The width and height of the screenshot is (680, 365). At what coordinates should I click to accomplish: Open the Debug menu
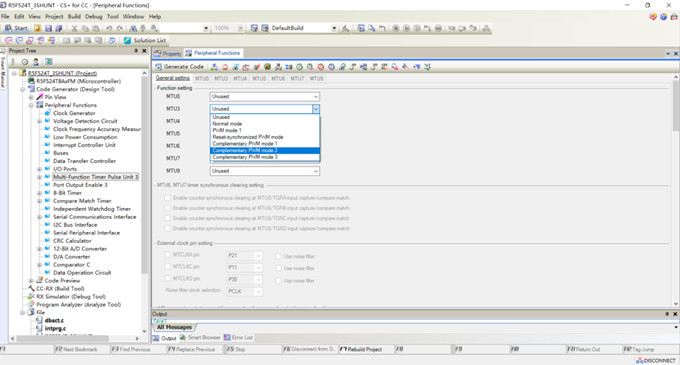tap(93, 16)
